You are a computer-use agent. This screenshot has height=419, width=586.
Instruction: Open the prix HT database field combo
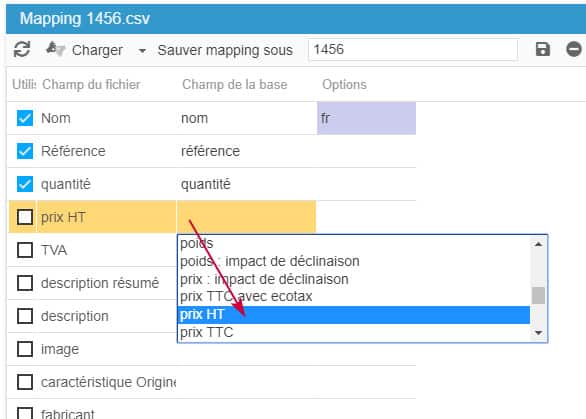(x=246, y=217)
